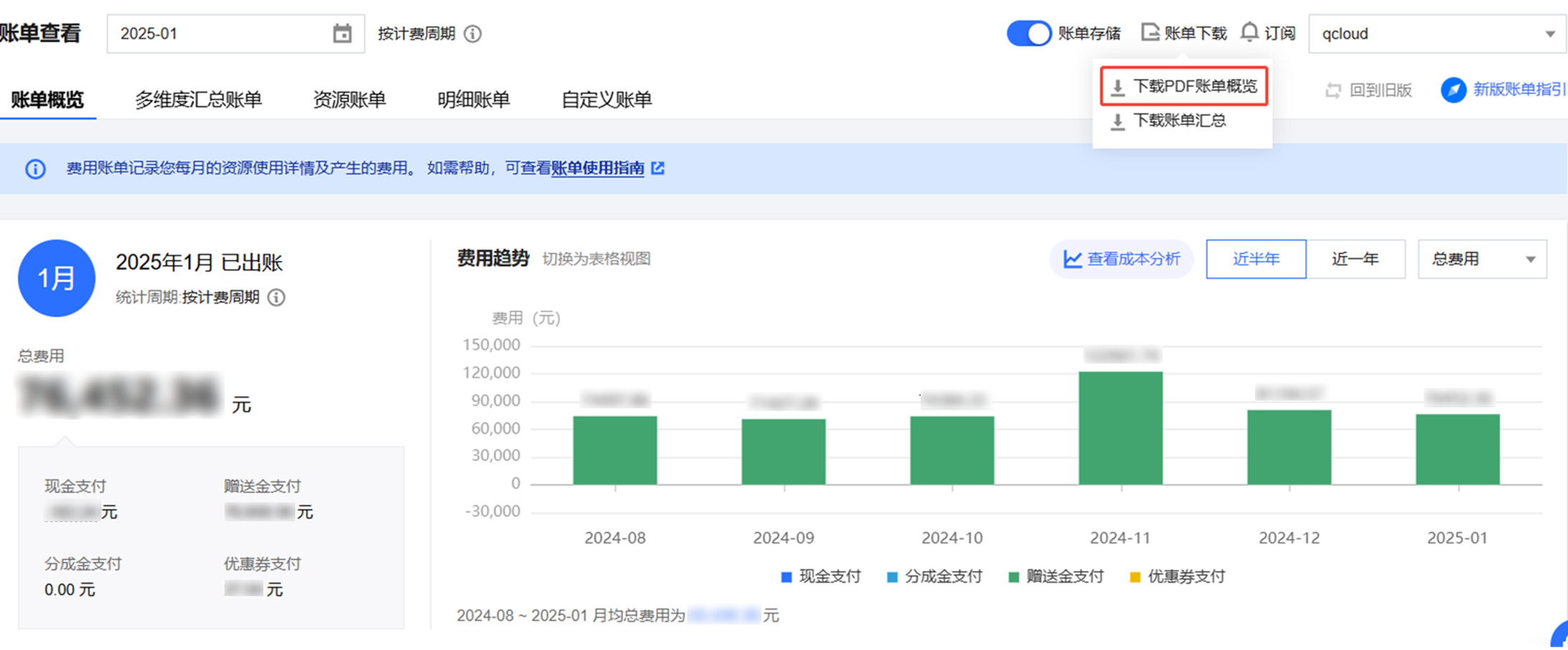Viewport: 1568px width, 650px height.
Task: Switch chart range to 近一年
Action: 1355,259
